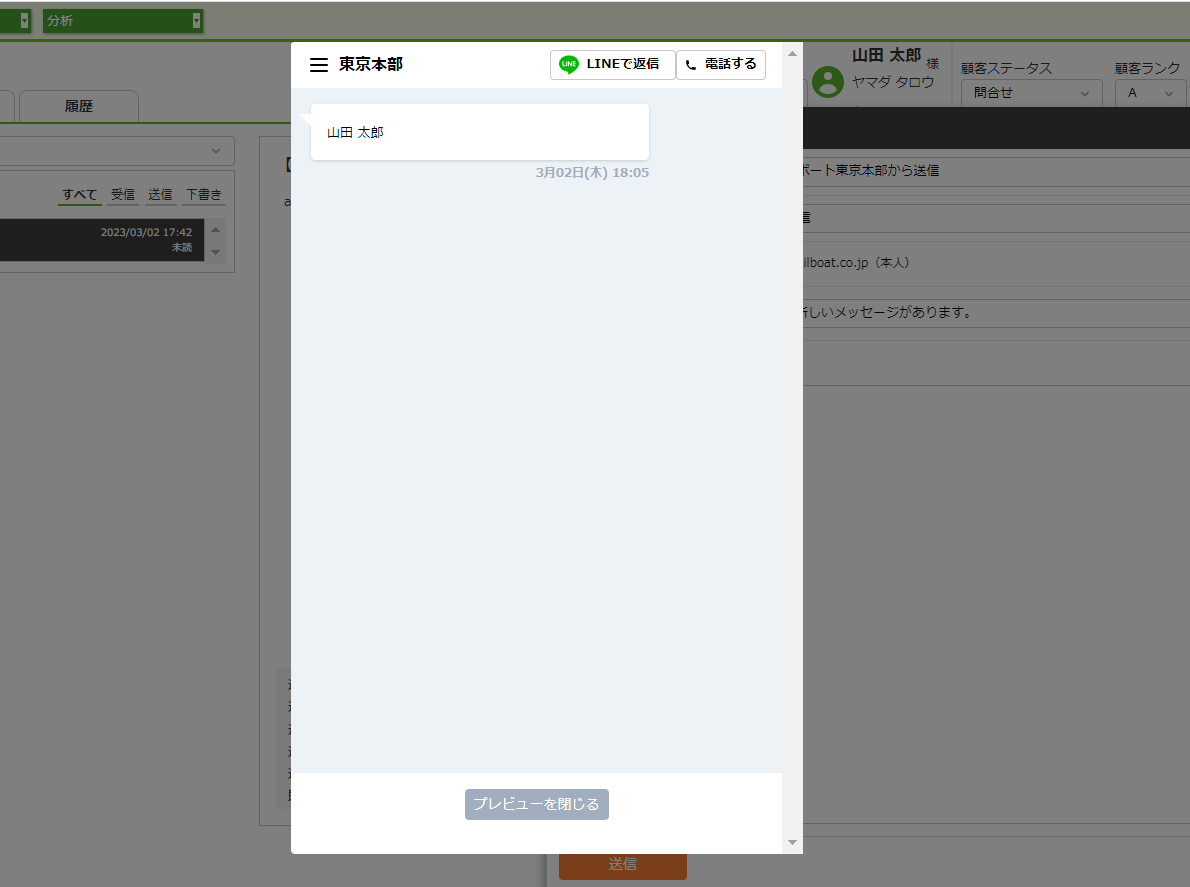Click the preview scrollbar up arrow

(x=792, y=54)
